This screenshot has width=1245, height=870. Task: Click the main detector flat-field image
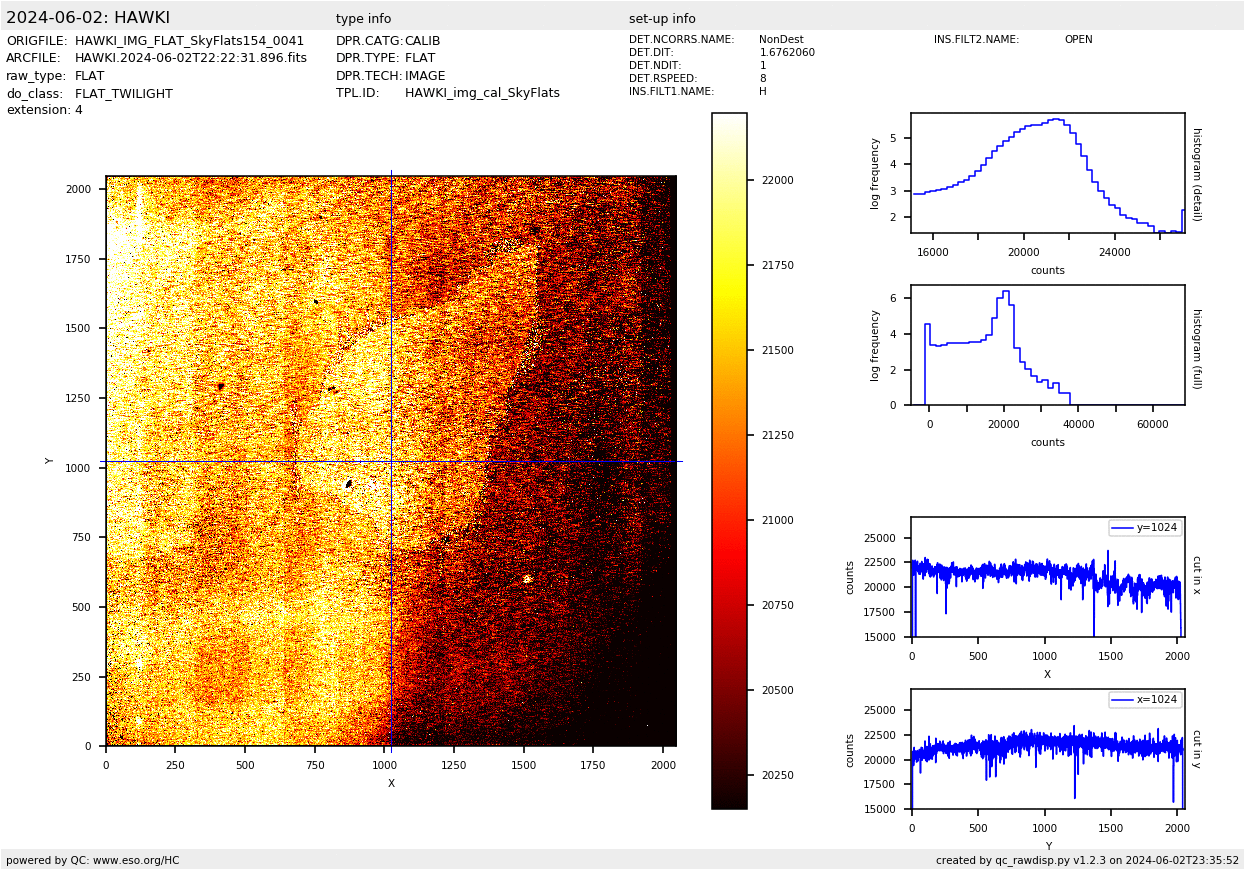391,461
